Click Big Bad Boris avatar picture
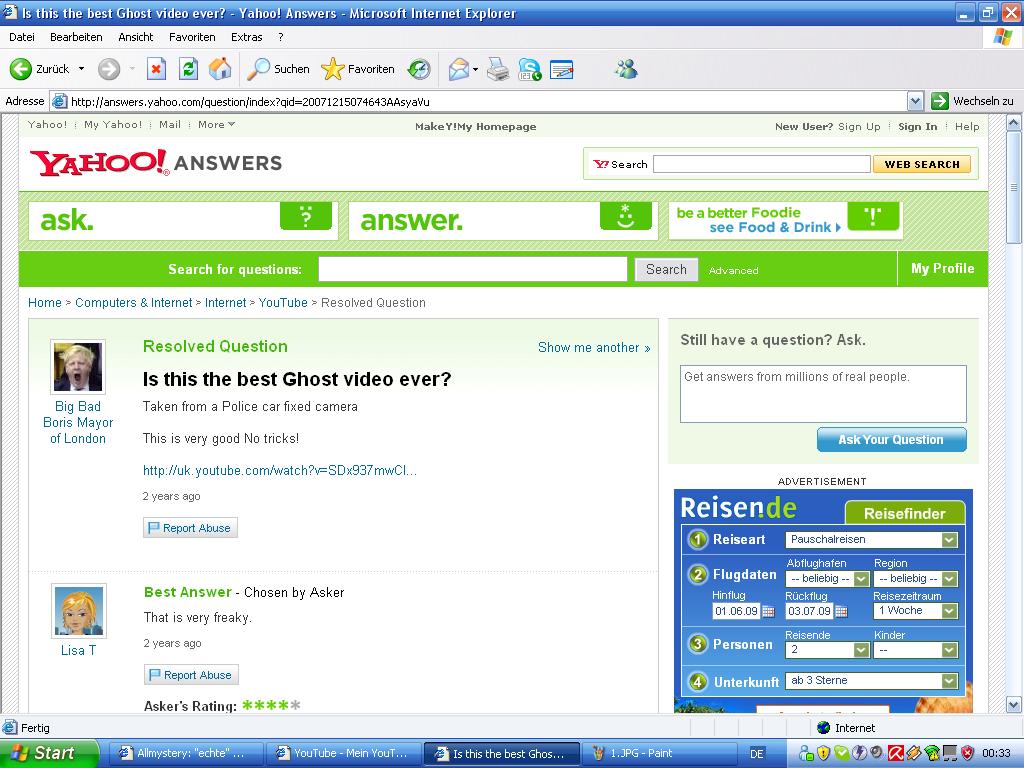 click(x=78, y=366)
